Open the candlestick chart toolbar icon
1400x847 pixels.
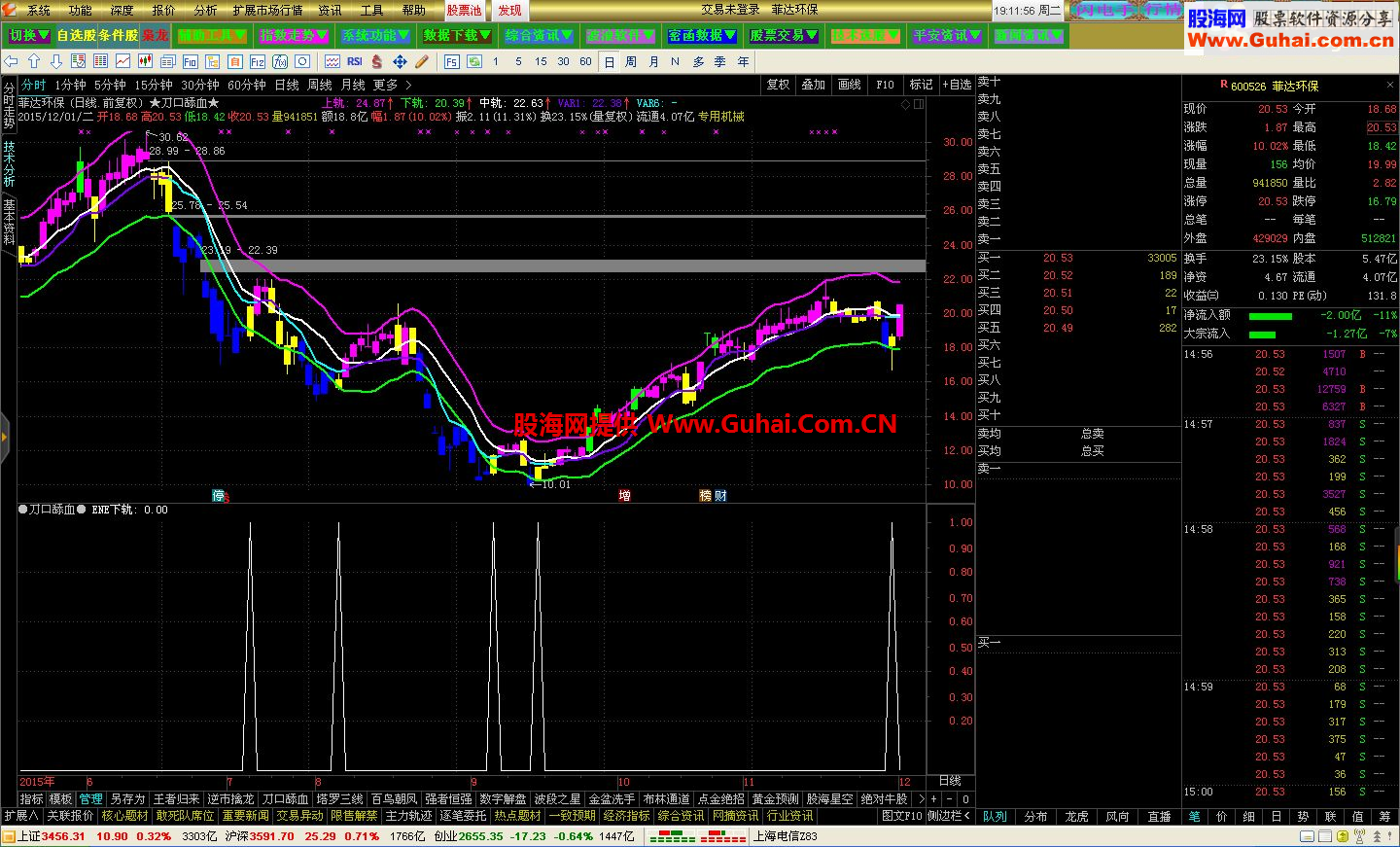145,61
